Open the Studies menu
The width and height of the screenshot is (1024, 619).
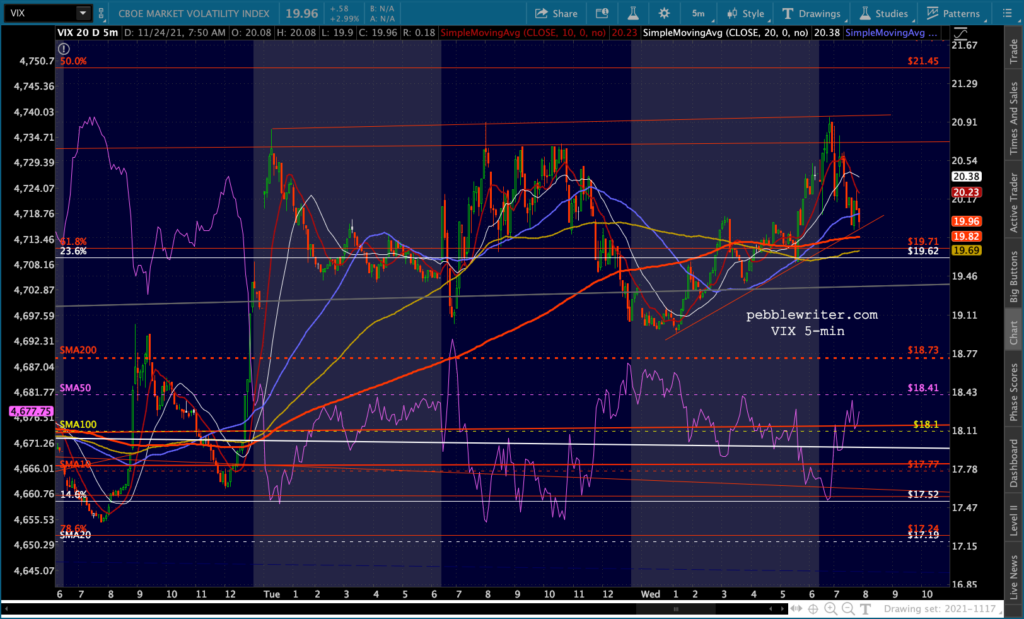[884, 13]
